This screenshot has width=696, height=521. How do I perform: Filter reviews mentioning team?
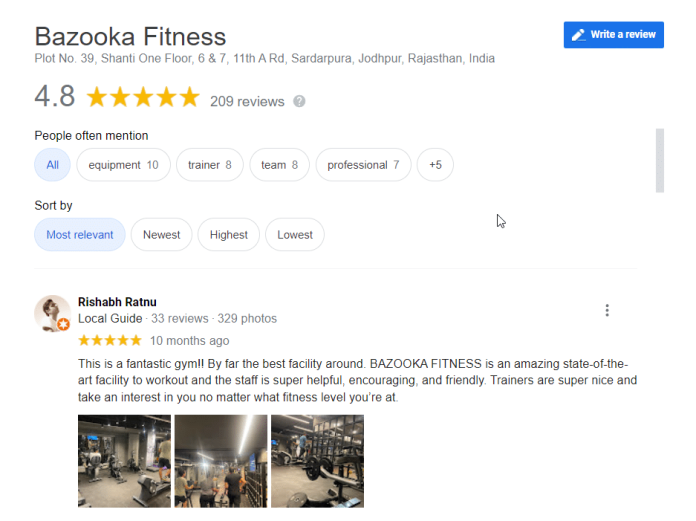pos(279,165)
